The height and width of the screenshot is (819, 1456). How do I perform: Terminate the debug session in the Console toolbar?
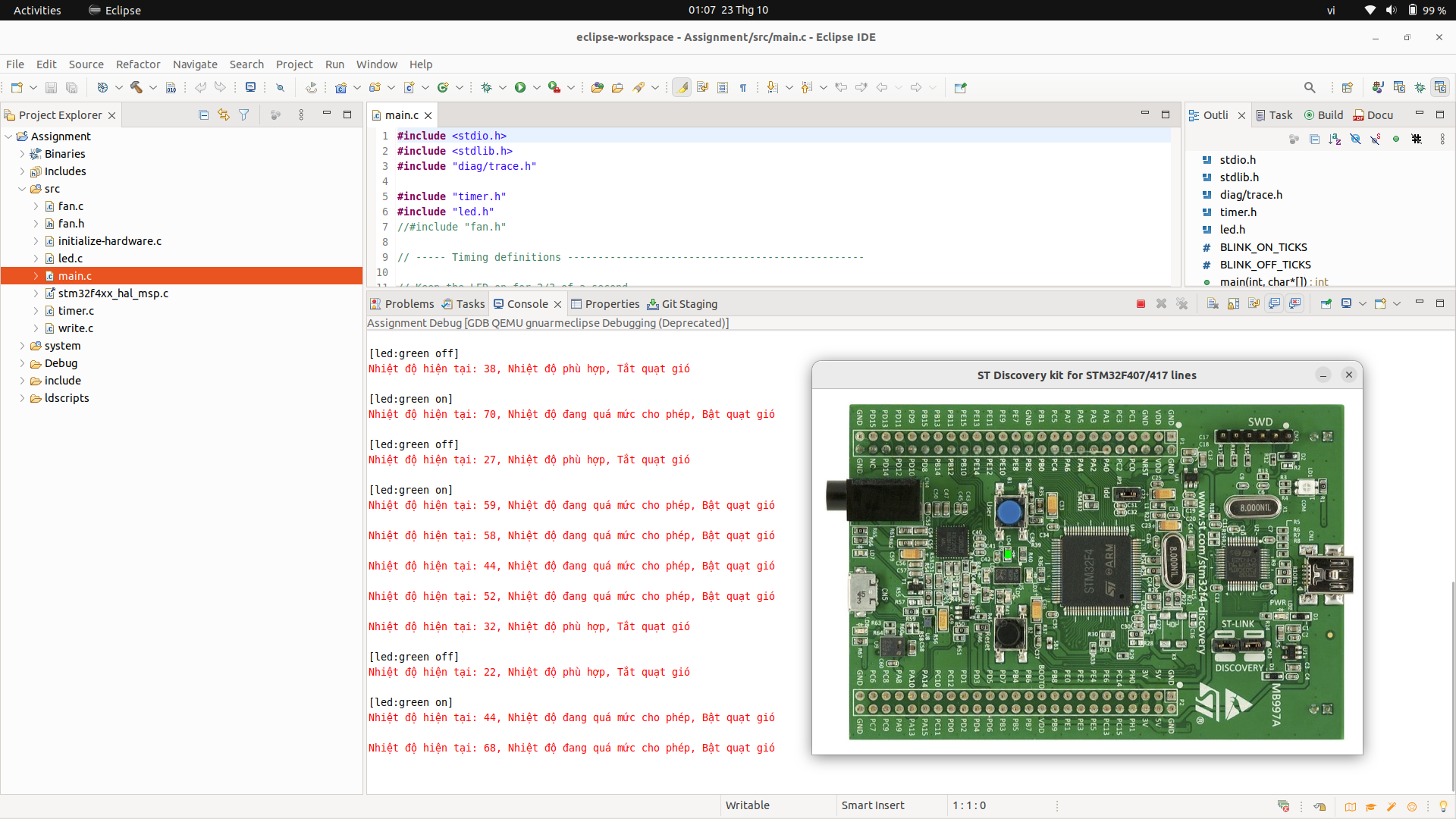point(1140,303)
